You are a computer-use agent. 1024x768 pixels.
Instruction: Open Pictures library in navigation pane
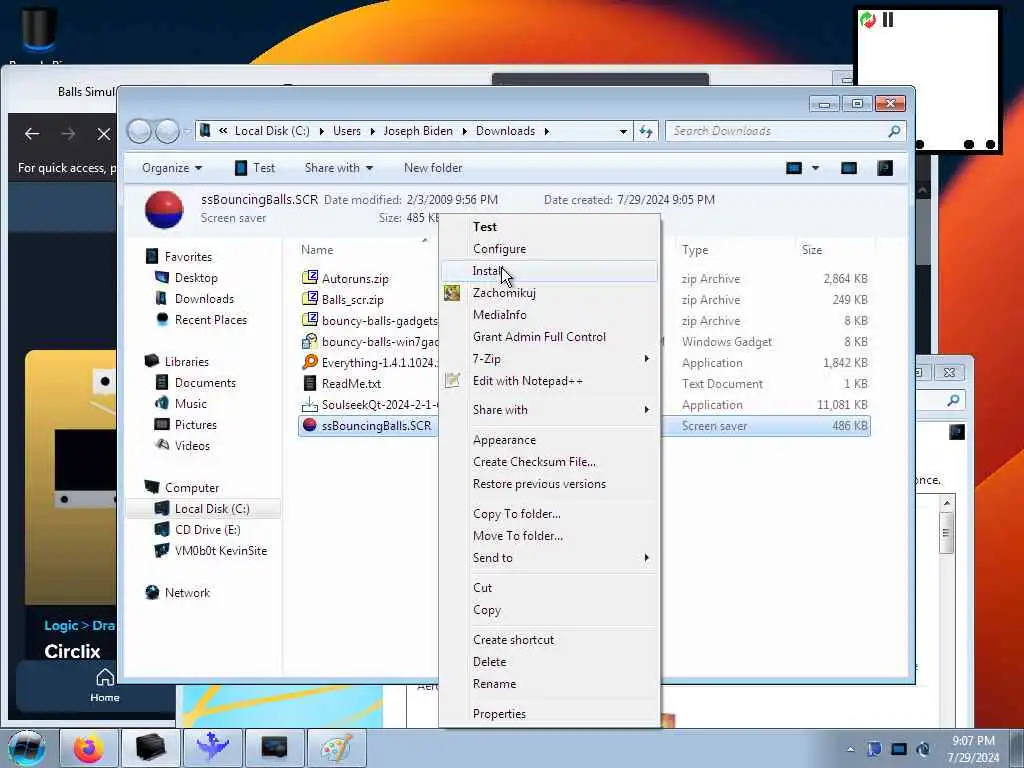tap(195, 424)
